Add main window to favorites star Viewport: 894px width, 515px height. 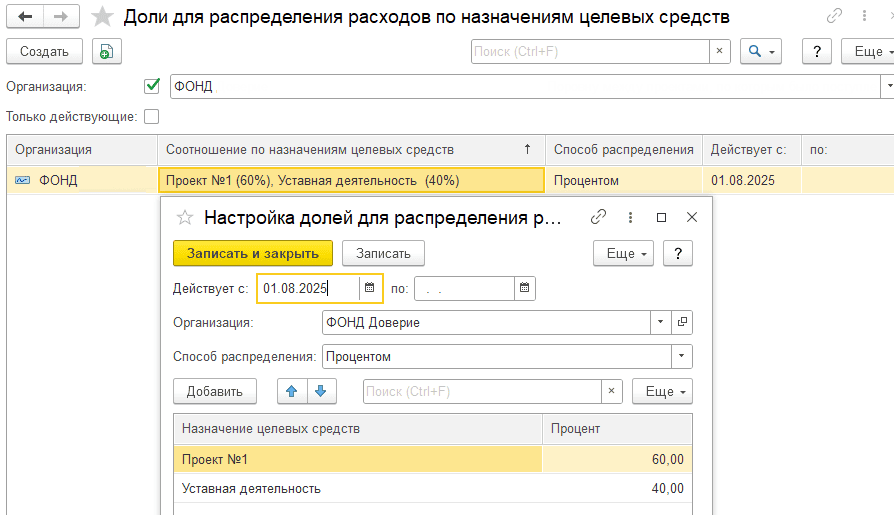pos(102,17)
